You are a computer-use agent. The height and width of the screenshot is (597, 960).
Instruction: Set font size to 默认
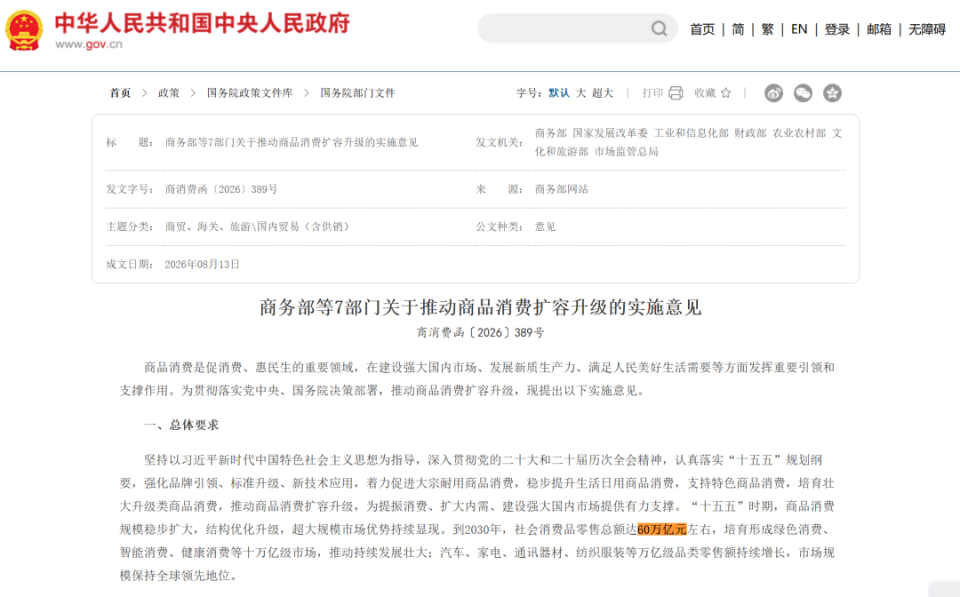point(559,93)
